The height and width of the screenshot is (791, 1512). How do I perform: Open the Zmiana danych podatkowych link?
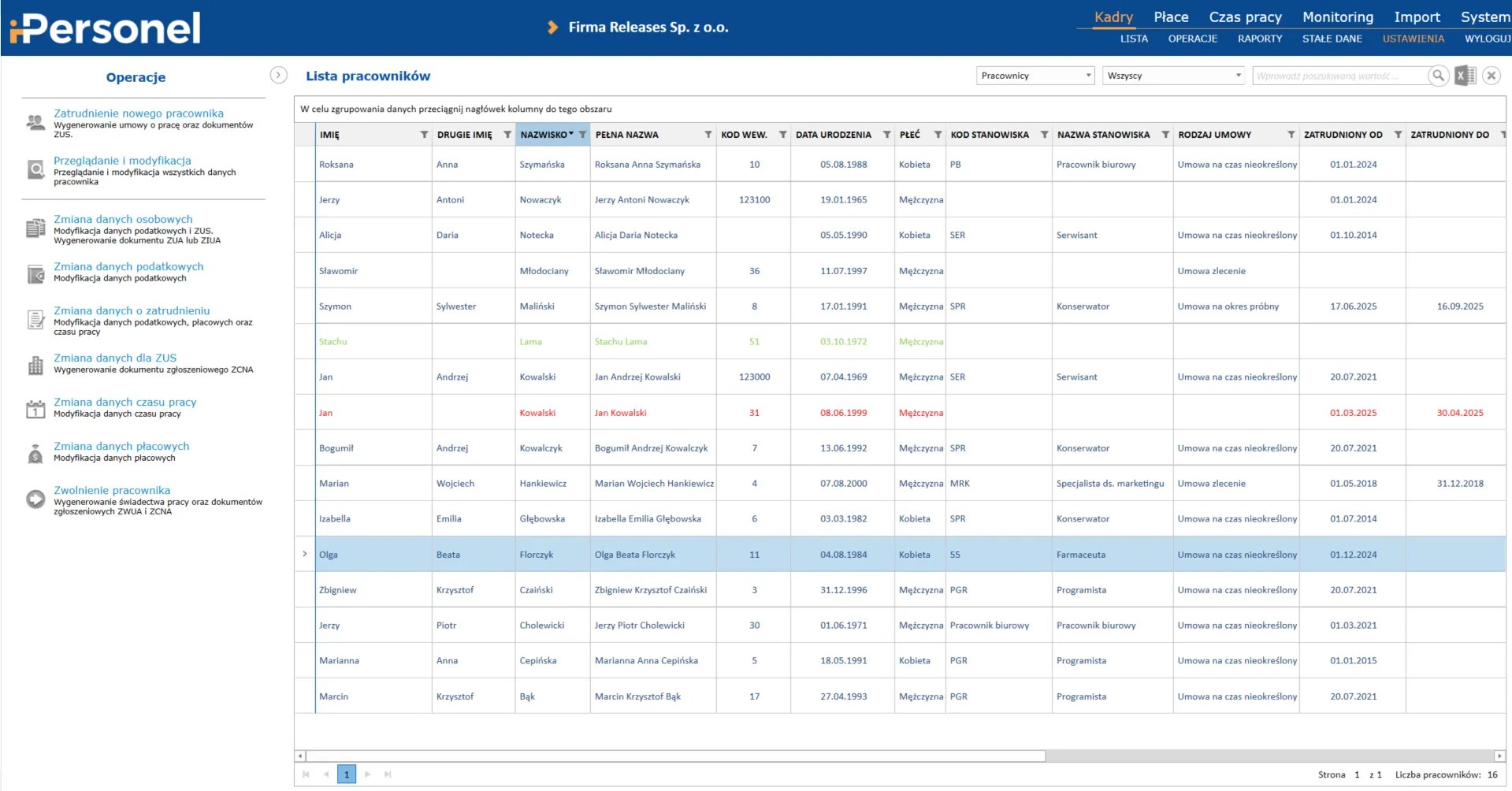(128, 266)
